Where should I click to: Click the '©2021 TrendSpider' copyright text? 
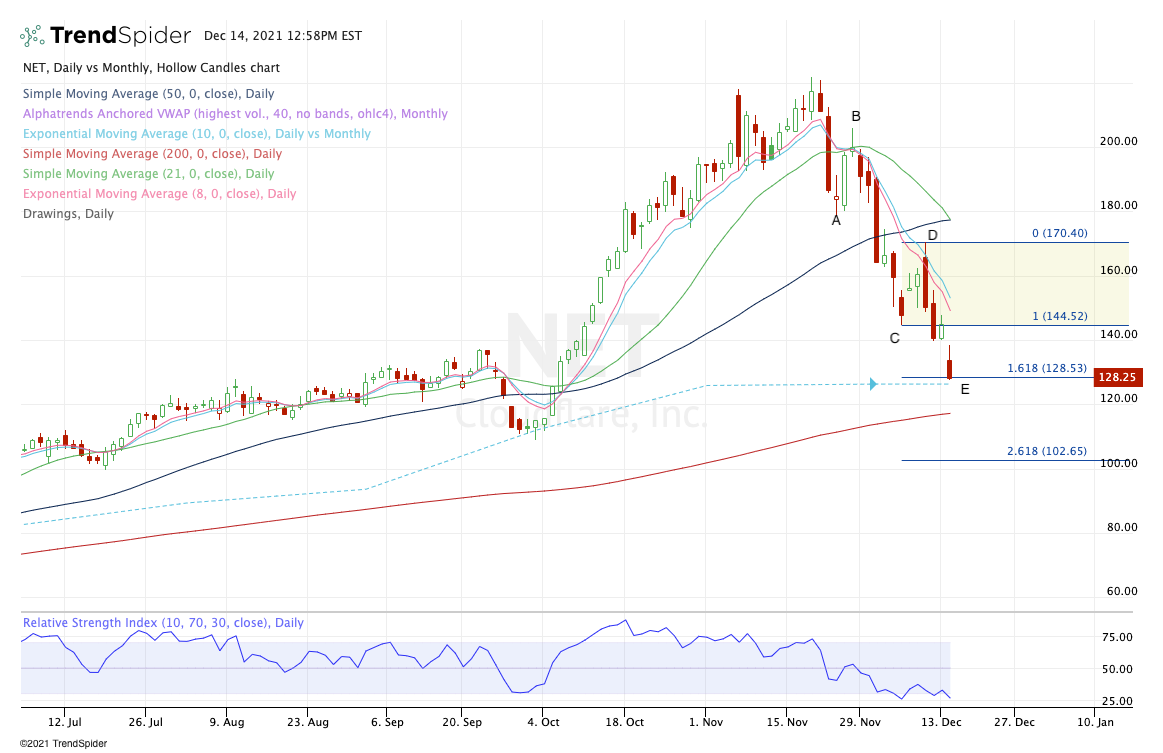63,743
